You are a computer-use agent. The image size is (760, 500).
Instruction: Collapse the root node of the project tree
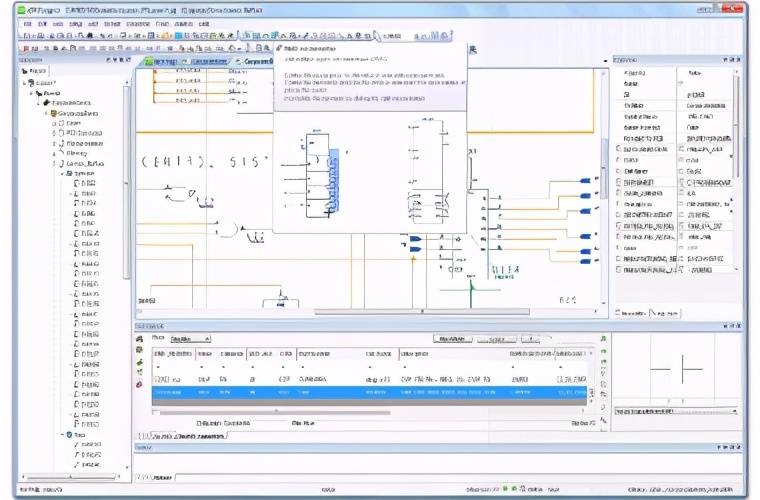(25, 83)
